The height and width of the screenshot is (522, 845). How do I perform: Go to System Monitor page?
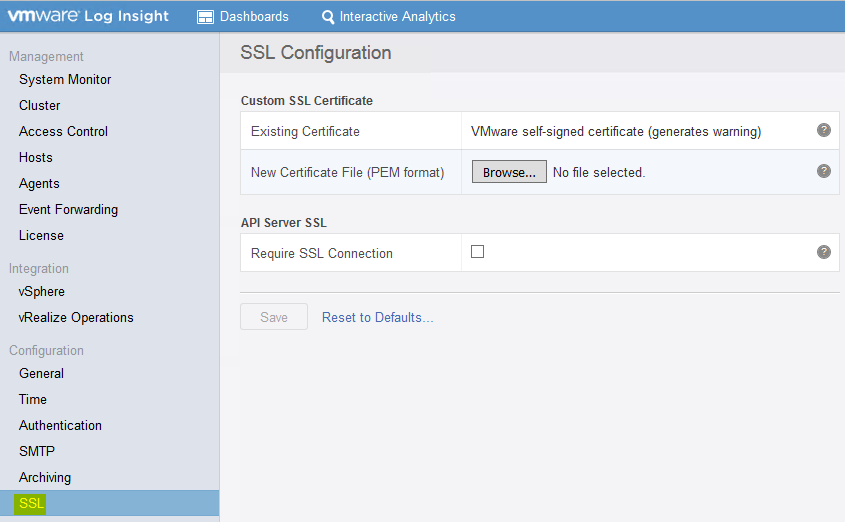click(65, 80)
